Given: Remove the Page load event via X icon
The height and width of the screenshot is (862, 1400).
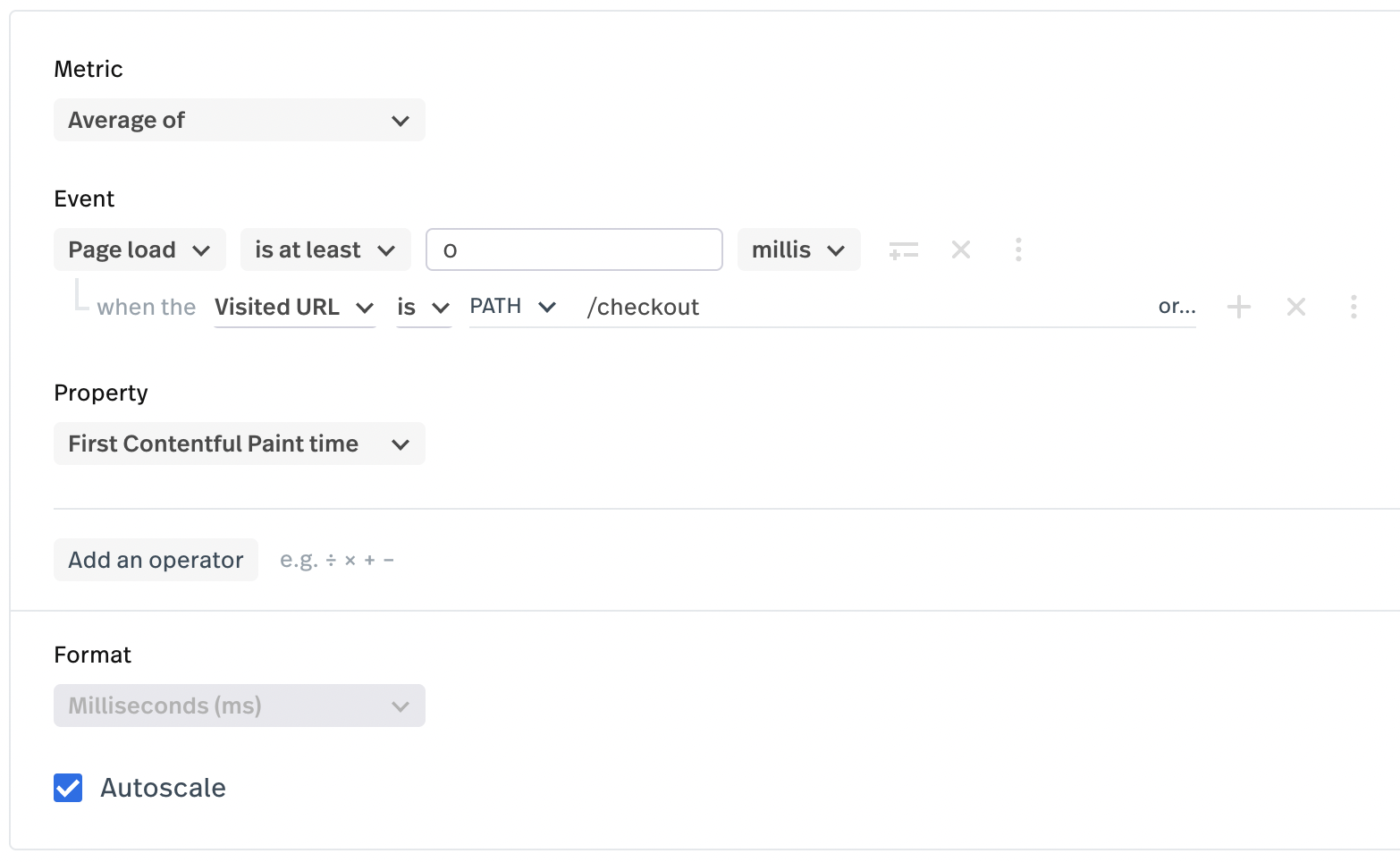Looking at the screenshot, I should 961,249.
